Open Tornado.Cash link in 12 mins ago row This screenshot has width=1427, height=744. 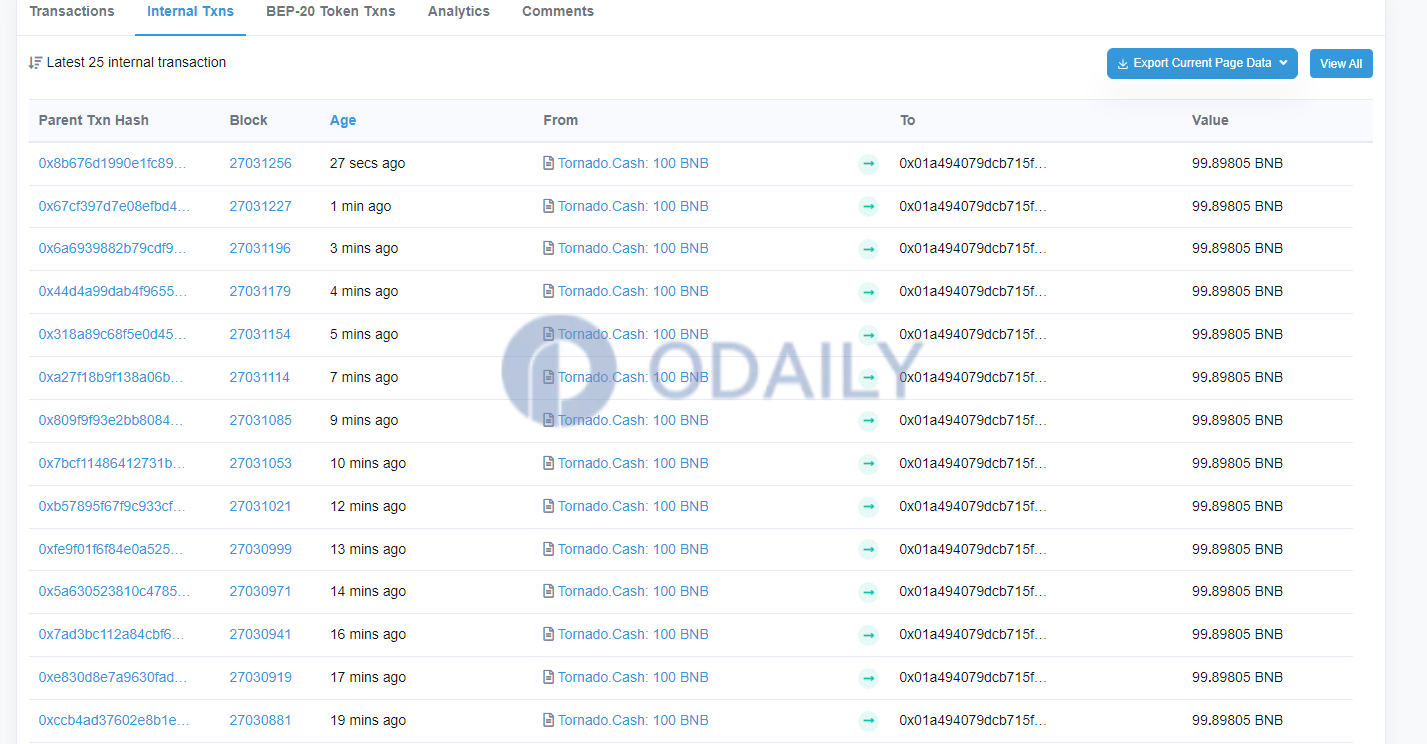(633, 506)
